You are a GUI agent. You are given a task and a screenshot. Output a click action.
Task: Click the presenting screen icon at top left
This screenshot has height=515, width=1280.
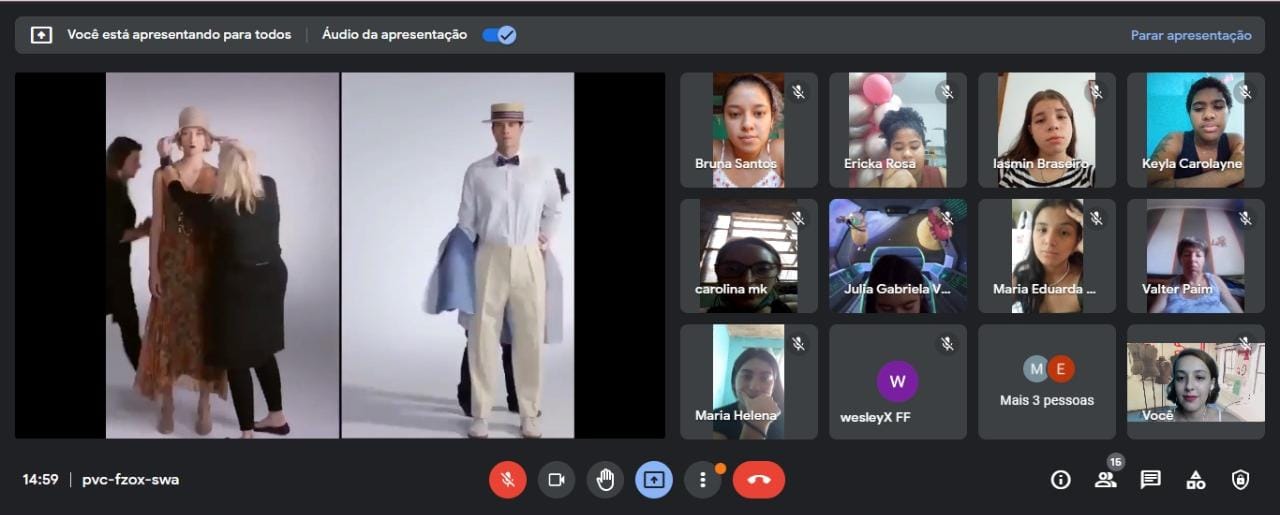(x=41, y=35)
